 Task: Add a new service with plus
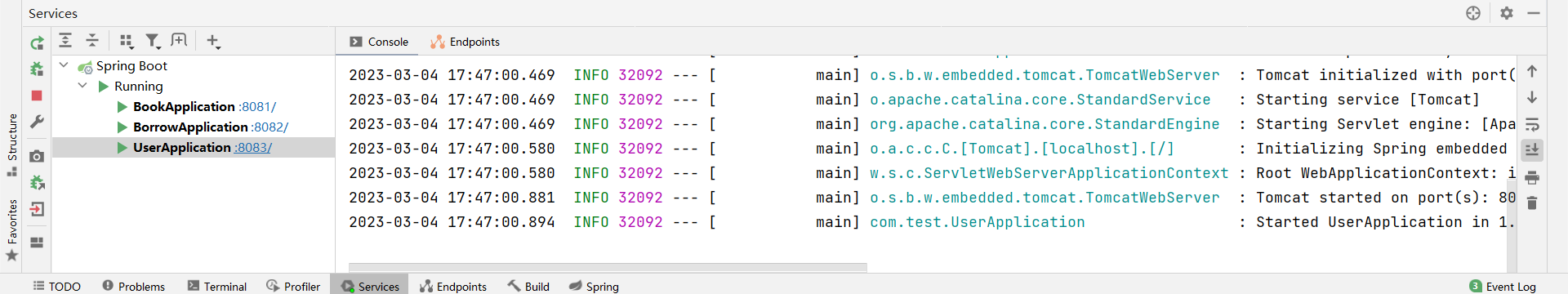point(213,41)
